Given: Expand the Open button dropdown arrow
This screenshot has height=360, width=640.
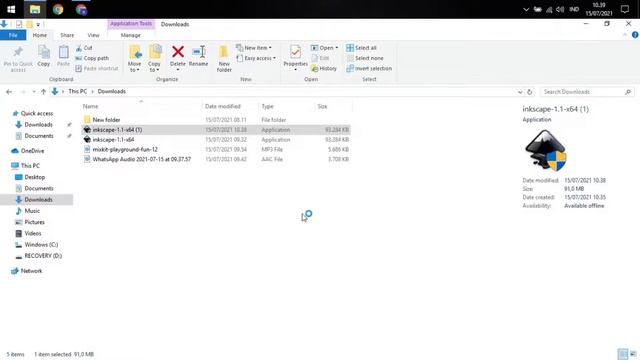Looking at the screenshot, I should click(x=337, y=48).
